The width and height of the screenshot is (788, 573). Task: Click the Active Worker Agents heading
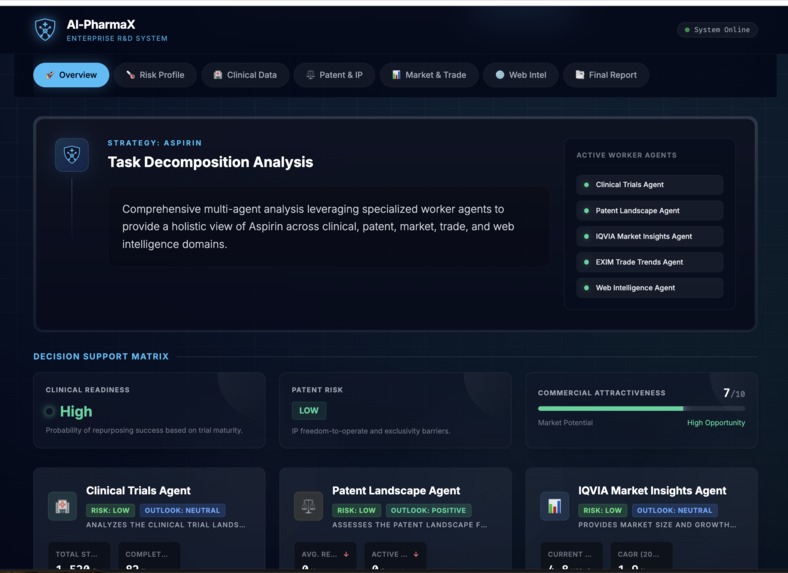pos(626,155)
